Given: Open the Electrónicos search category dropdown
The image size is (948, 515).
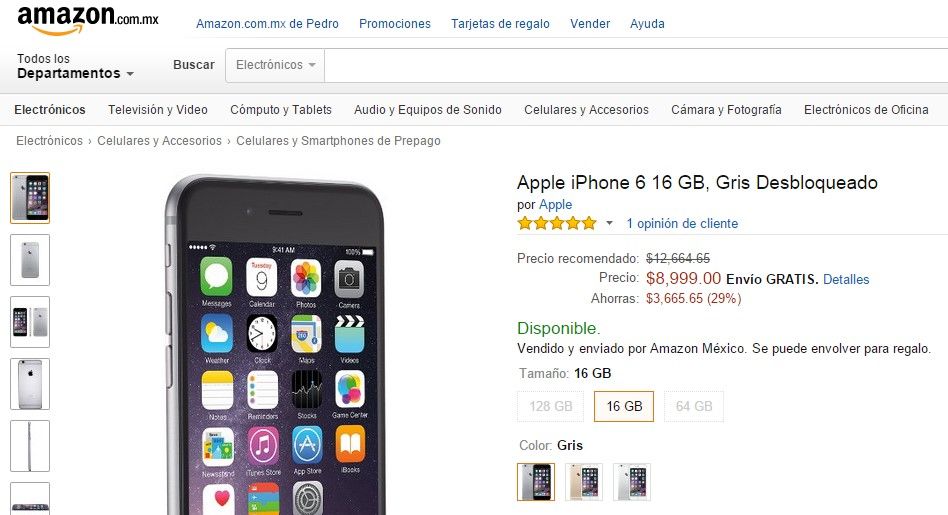Looking at the screenshot, I should (275, 65).
